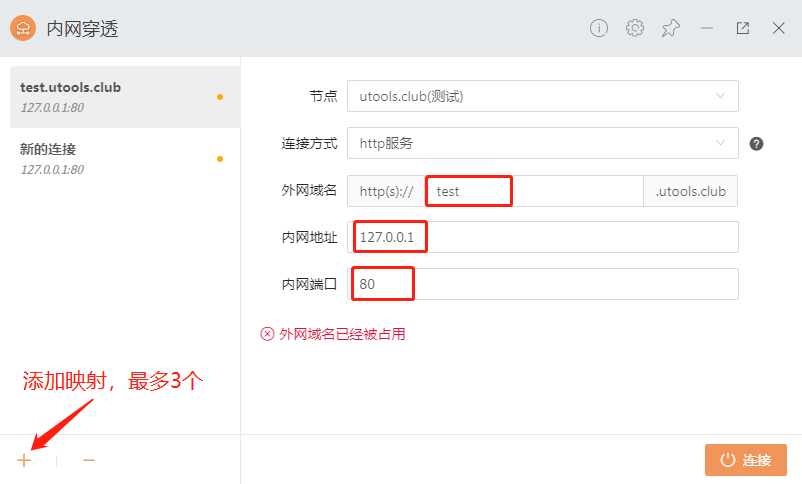Open the 连接方式 dropdown http服务
802x484 pixels.
[x=543, y=143]
